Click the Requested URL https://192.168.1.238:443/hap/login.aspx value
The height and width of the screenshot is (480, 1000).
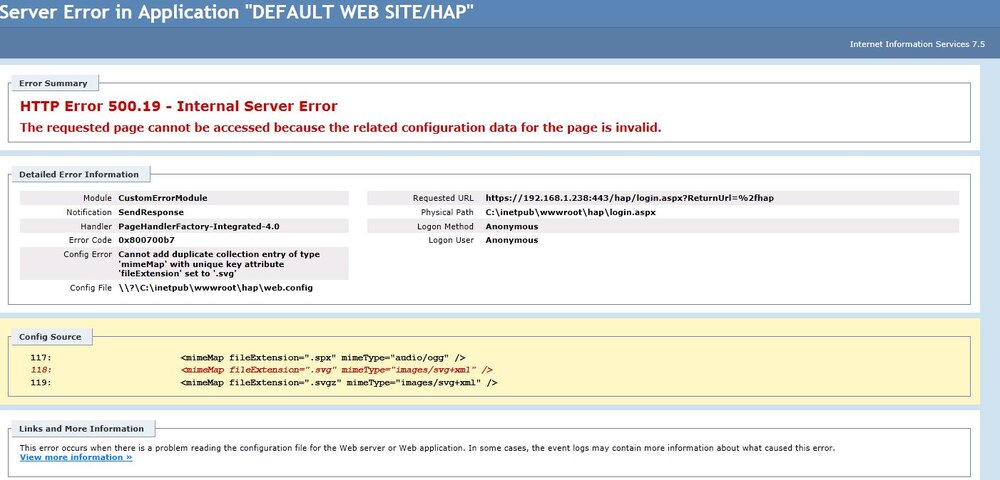coord(629,198)
